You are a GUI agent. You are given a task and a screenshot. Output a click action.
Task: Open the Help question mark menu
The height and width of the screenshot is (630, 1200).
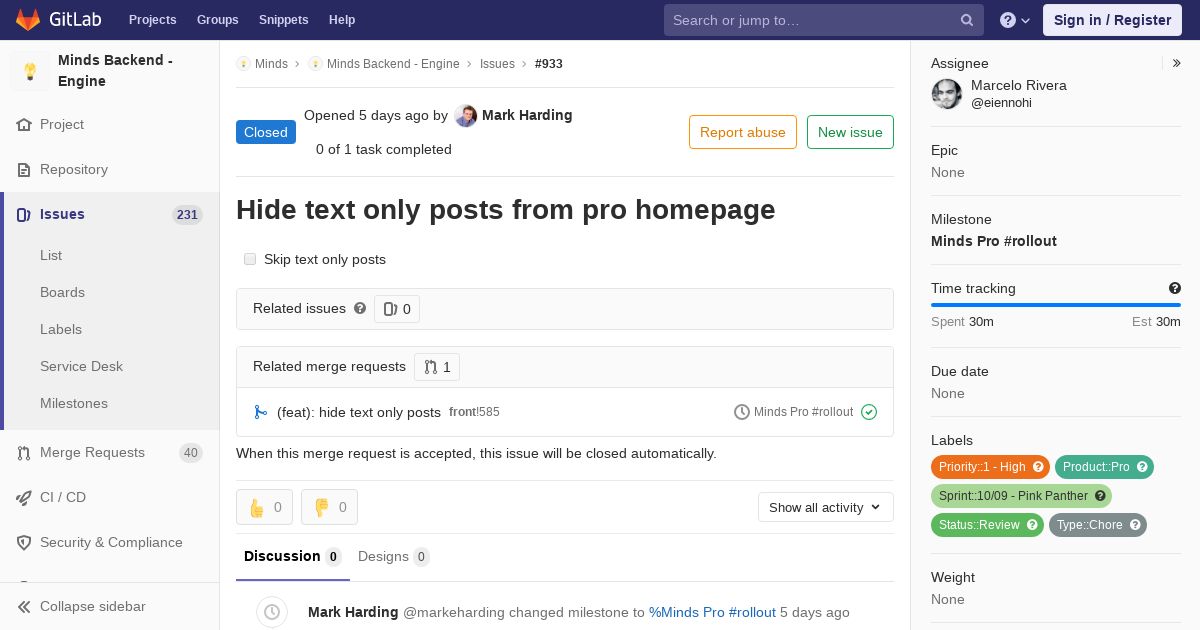pyautogui.click(x=1015, y=20)
